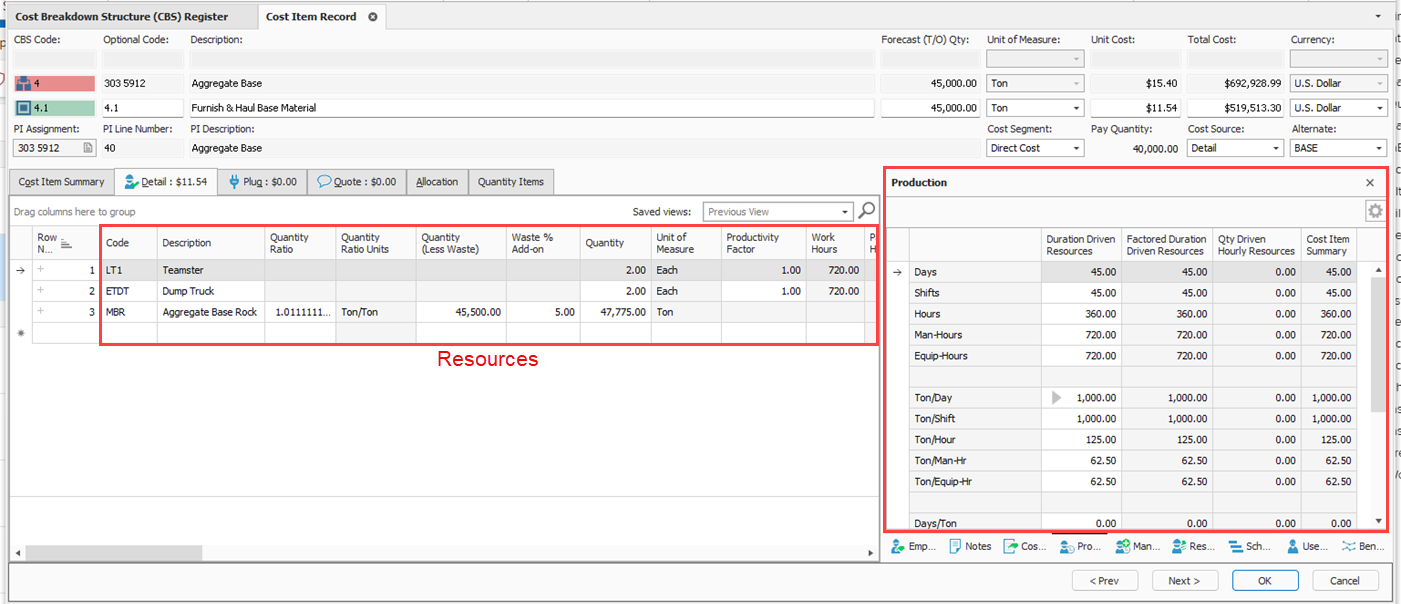1401x604 pixels.
Task: Open the "Res..." panel from the bottom bar
Action: coord(1193,547)
